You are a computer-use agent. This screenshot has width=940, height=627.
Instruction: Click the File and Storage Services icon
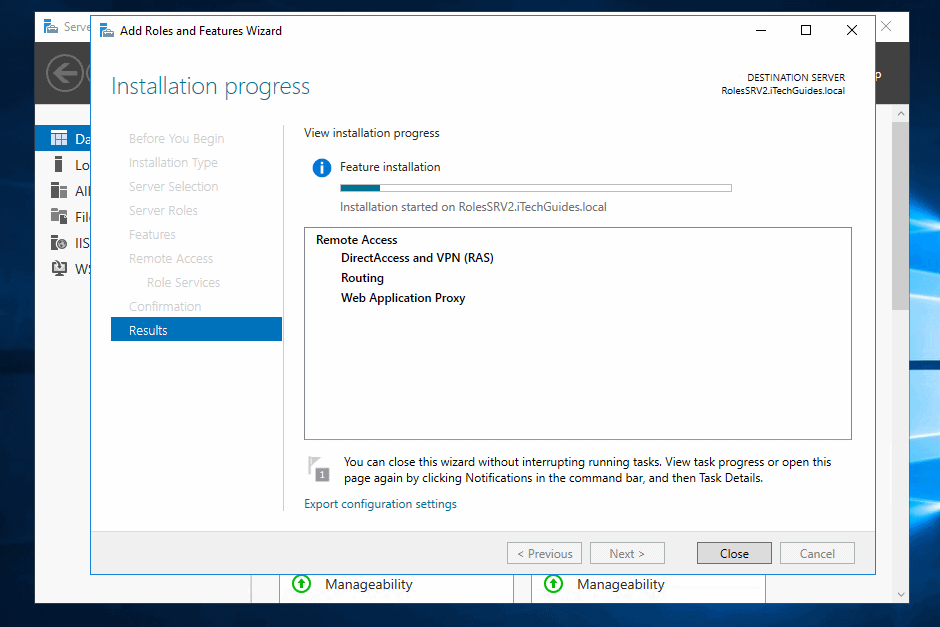point(59,217)
